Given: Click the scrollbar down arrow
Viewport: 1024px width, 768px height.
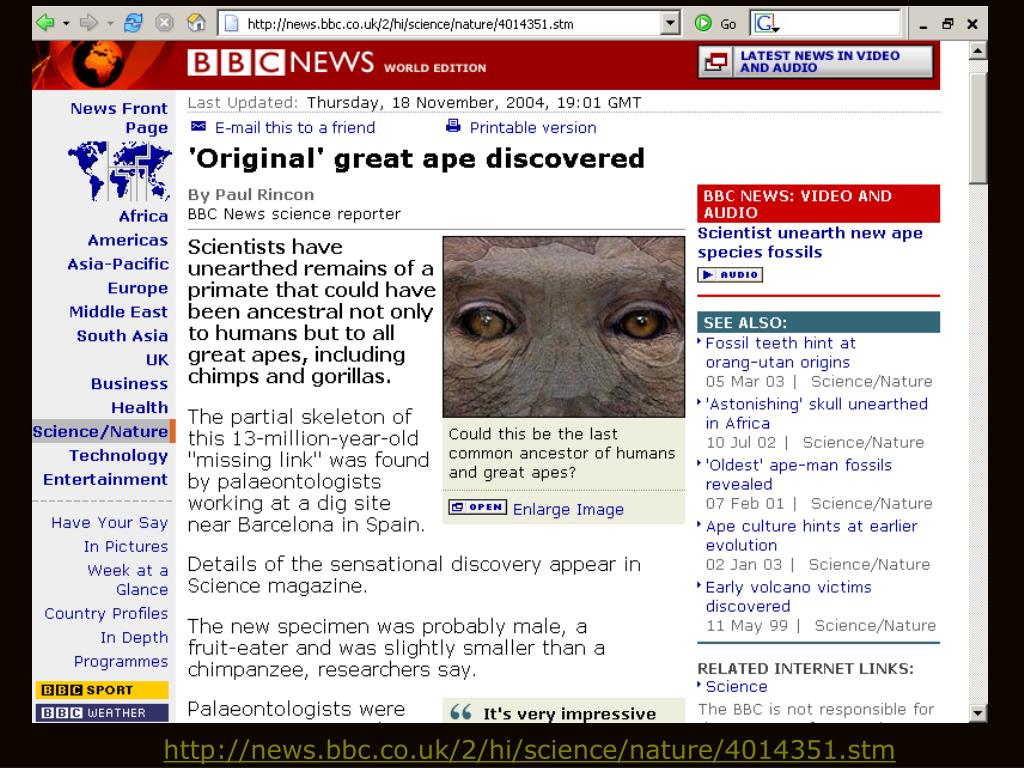Looking at the screenshot, I should pyautogui.click(x=977, y=713).
